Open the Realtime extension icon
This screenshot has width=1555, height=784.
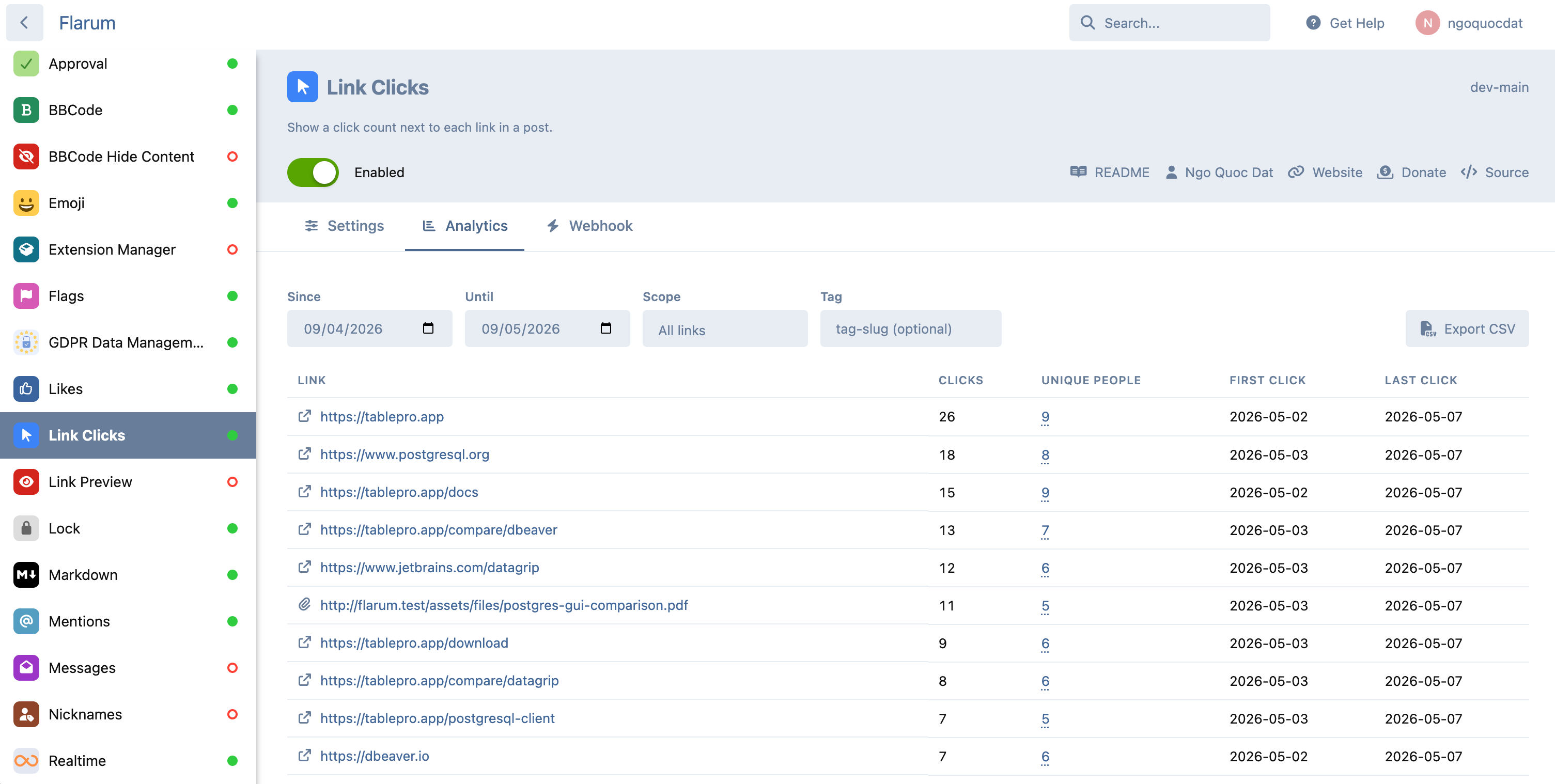(x=26, y=760)
